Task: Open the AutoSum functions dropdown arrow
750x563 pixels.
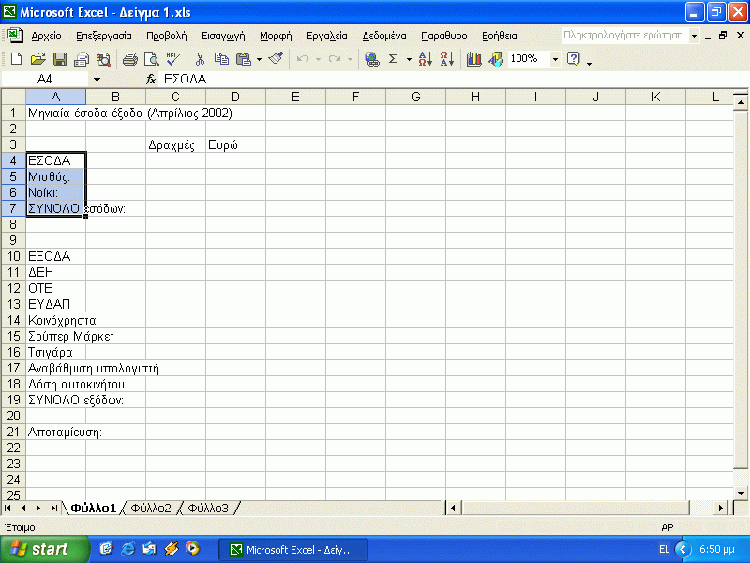Action: coord(409,59)
